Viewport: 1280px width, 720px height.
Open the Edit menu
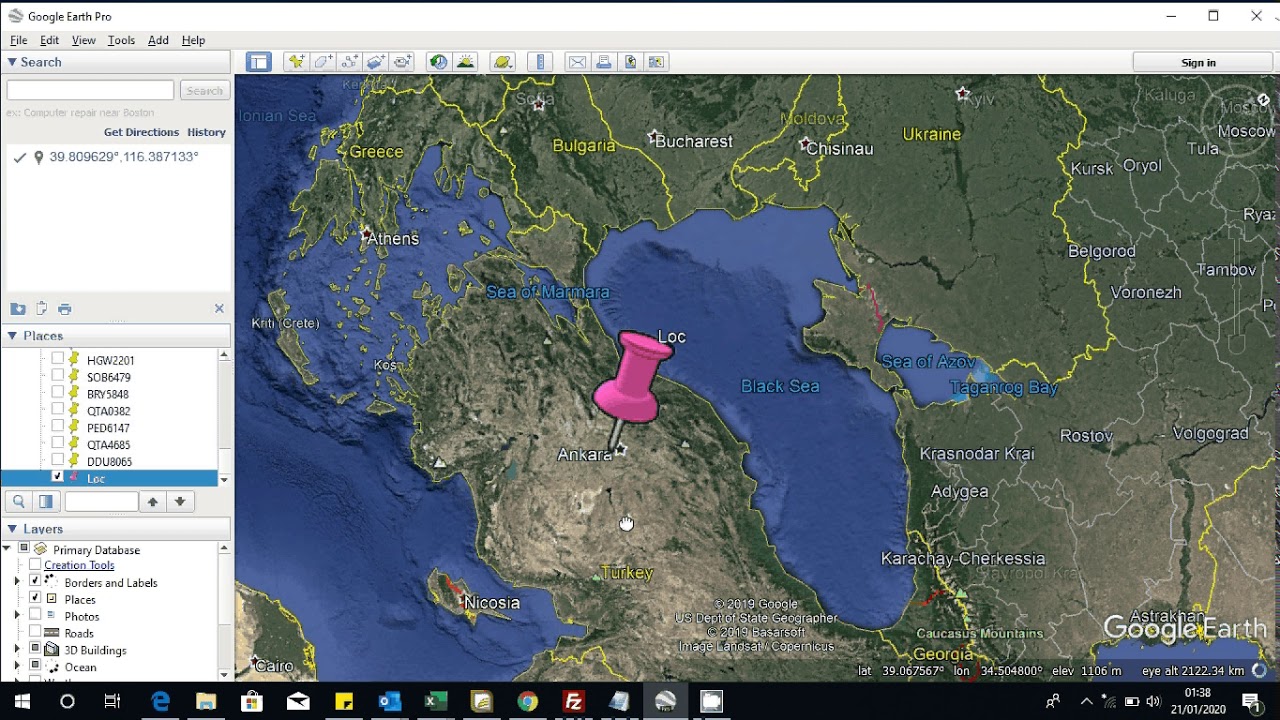(49, 40)
